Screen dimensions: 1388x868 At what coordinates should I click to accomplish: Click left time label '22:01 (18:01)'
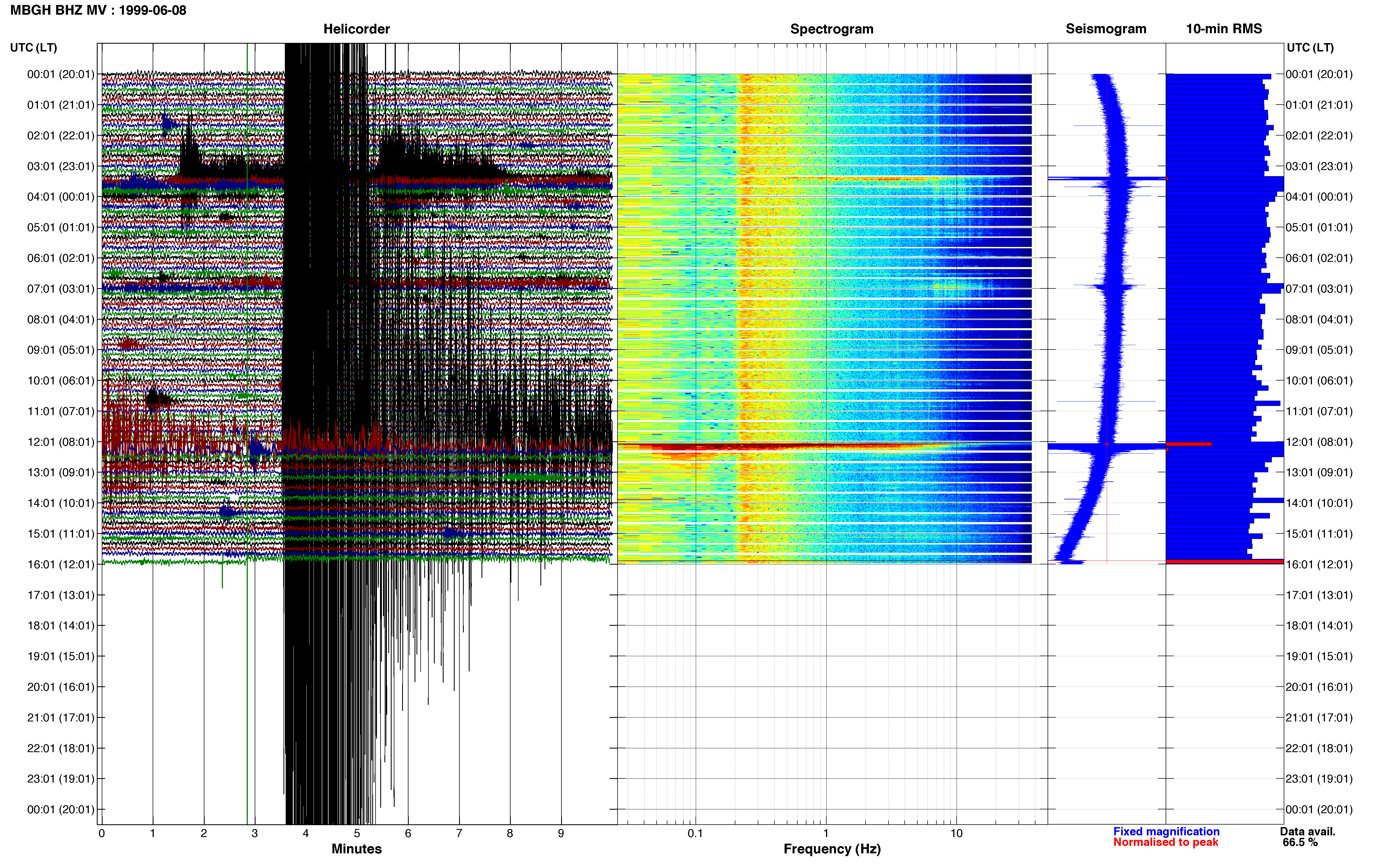click(60, 748)
